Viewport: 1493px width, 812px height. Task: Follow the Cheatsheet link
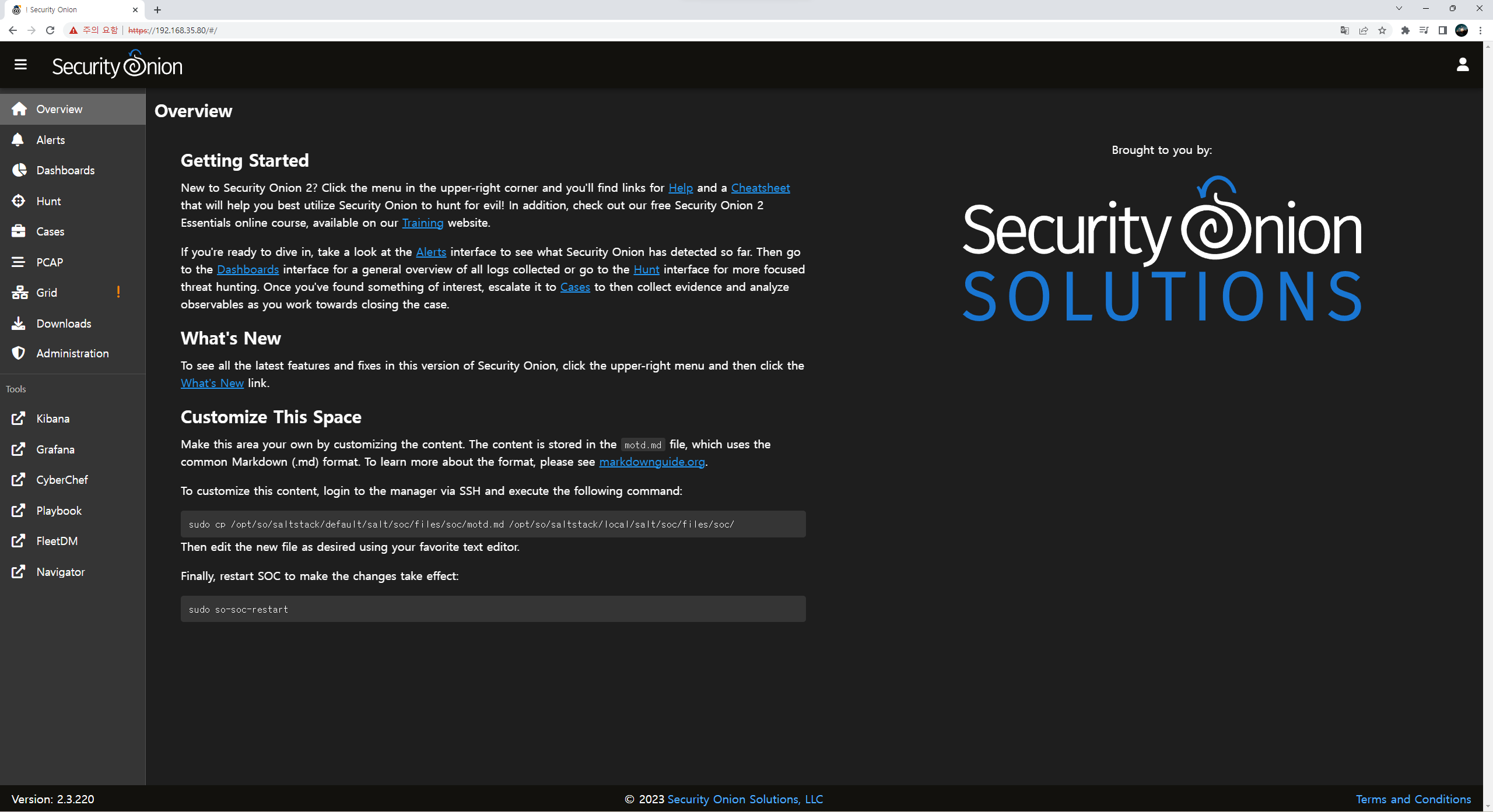point(760,188)
